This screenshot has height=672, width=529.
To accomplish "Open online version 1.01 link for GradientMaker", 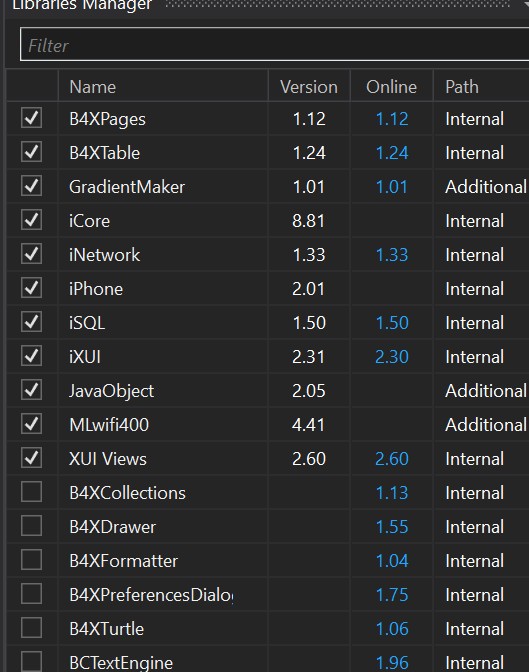I will pos(392,187).
